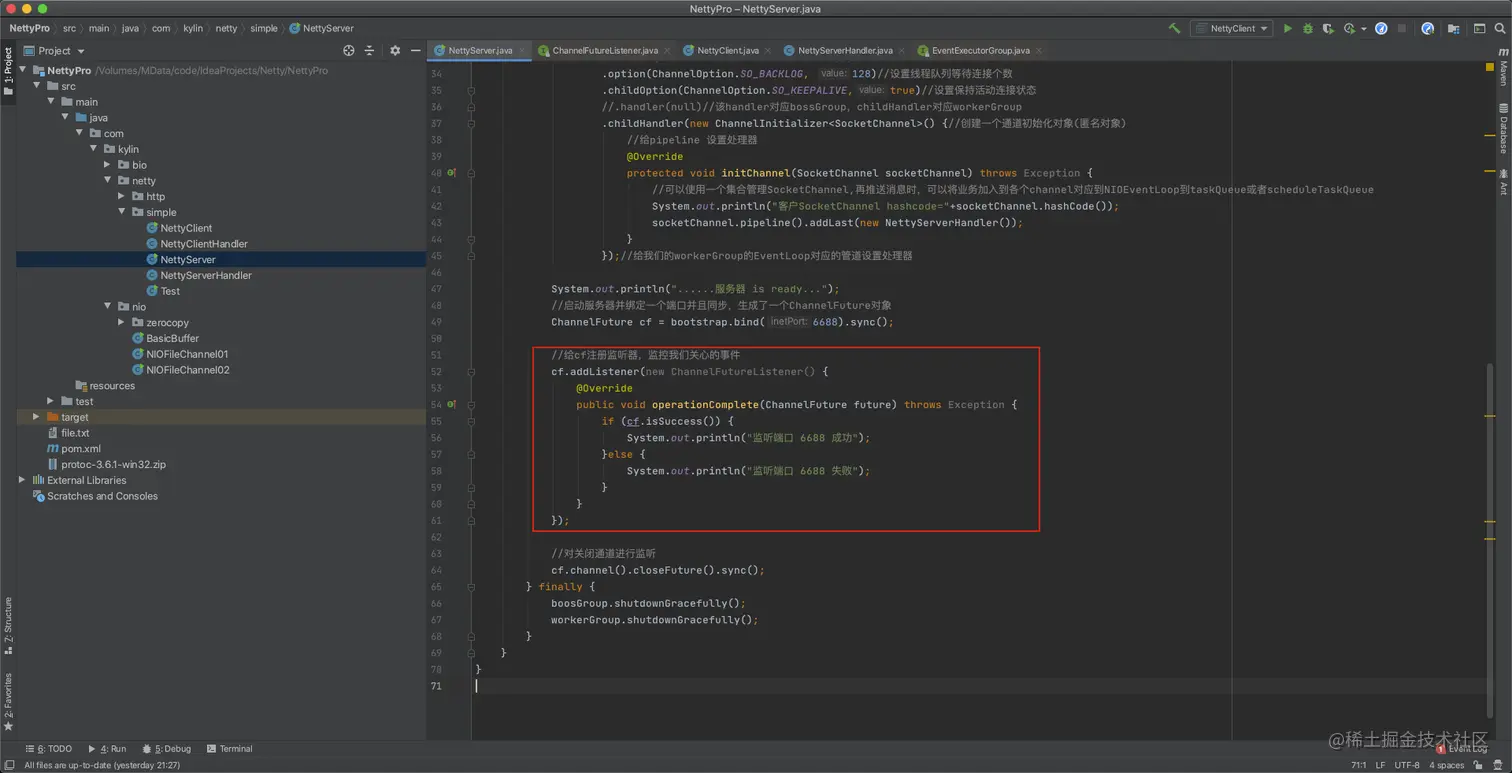
Task: Open the Project view type dropdown
Action: [x=55, y=51]
